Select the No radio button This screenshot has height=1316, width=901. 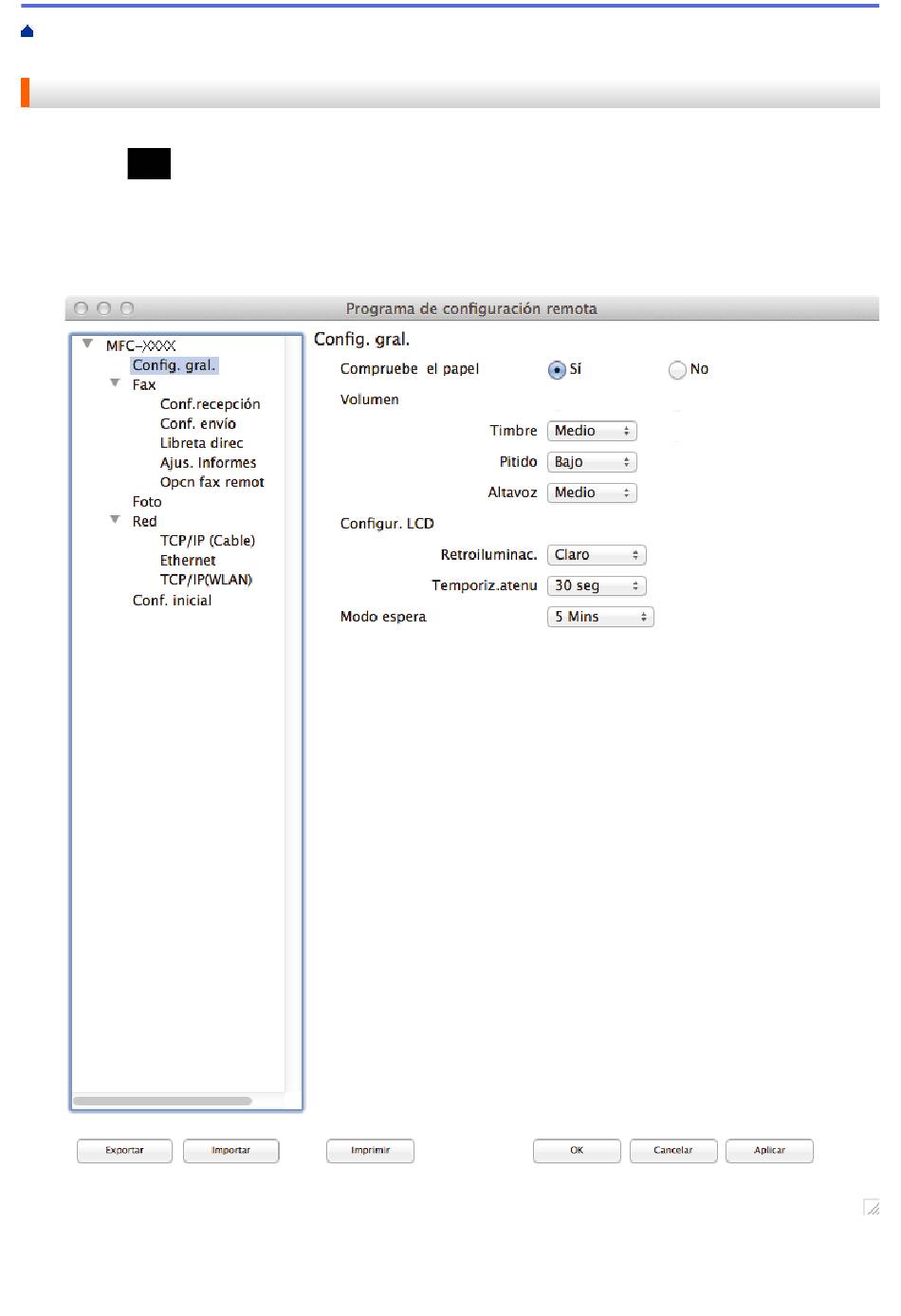tap(677, 370)
